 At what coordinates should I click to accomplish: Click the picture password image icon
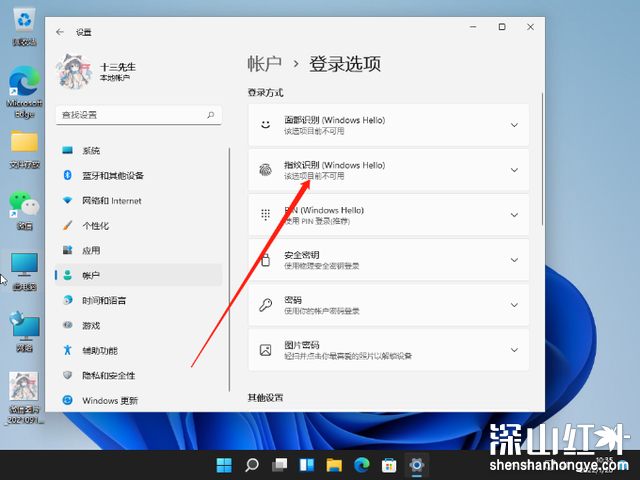(x=266, y=350)
